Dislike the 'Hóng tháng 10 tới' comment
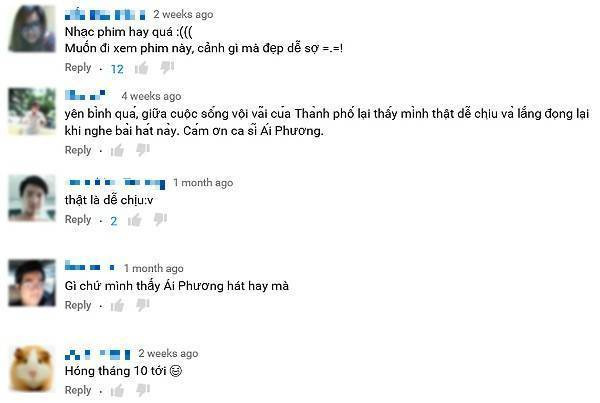Image resolution: width=600 pixels, height=403 pixels. pos(143,390)
